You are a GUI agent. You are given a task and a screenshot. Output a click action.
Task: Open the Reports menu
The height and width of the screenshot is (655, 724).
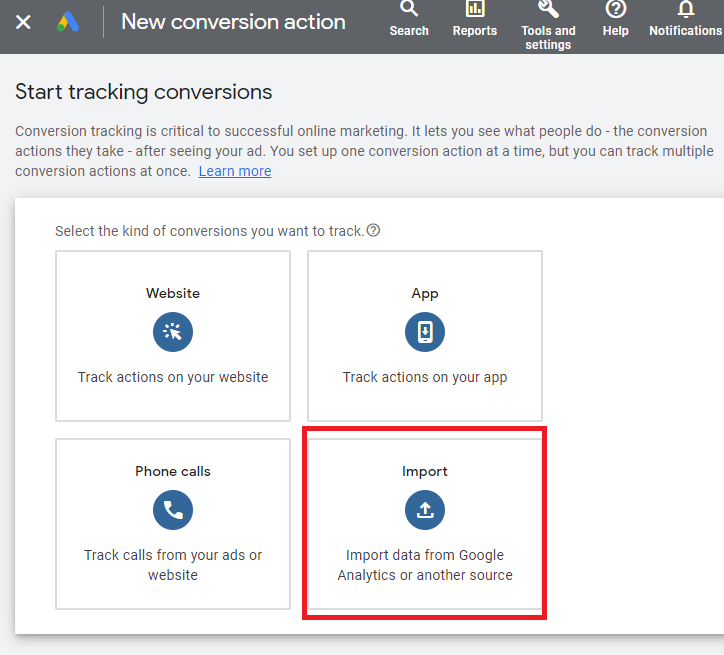click(475, 20)
